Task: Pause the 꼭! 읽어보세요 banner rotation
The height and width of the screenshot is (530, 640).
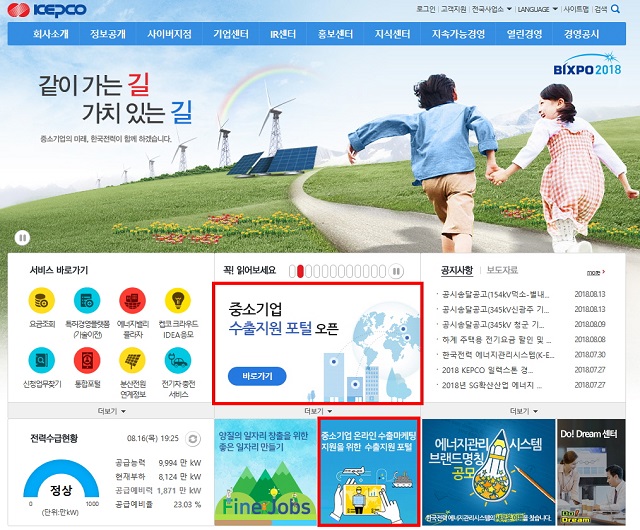Action: coord(397,271)
